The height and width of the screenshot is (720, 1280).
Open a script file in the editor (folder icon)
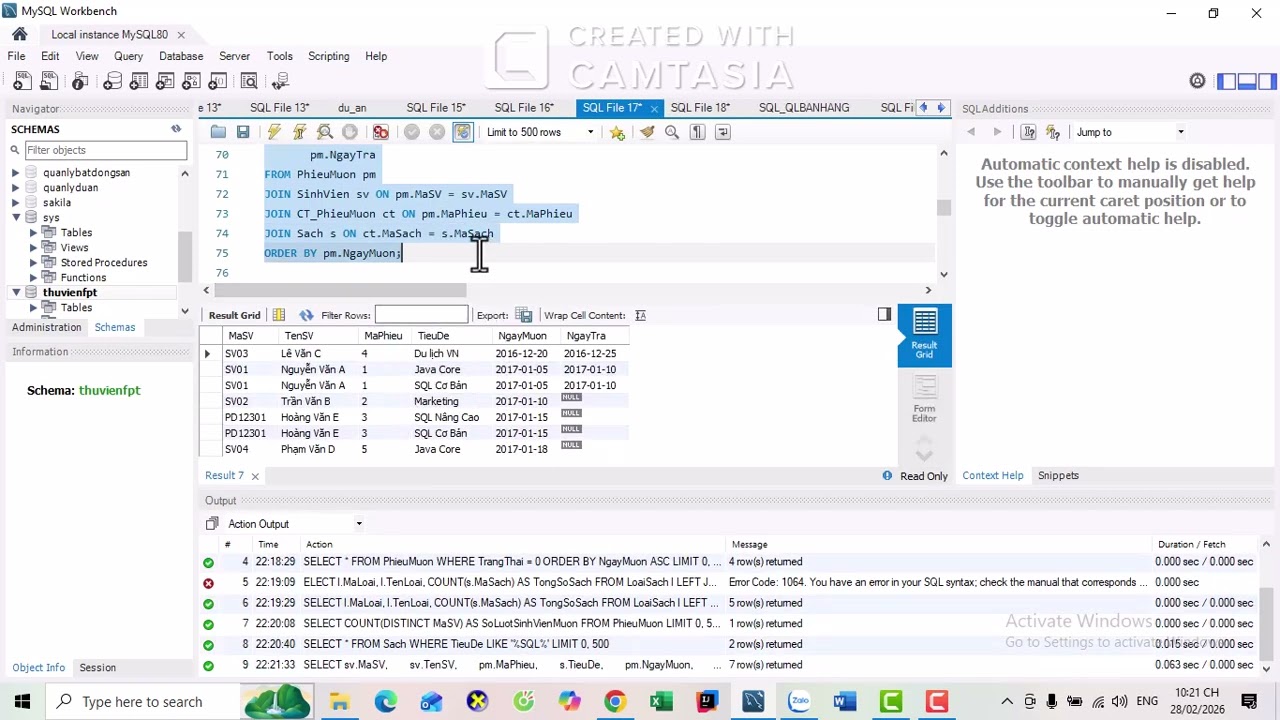coord(218,132)
